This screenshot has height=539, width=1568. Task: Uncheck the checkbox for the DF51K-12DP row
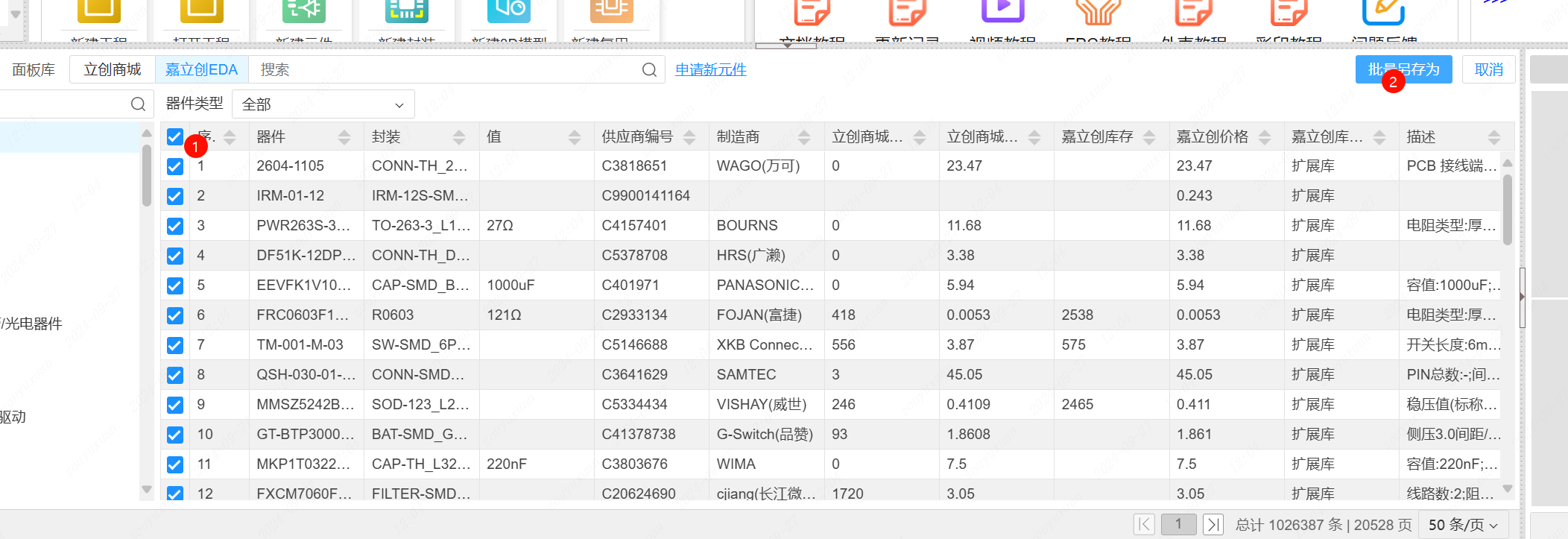click(x=174, y=256)
